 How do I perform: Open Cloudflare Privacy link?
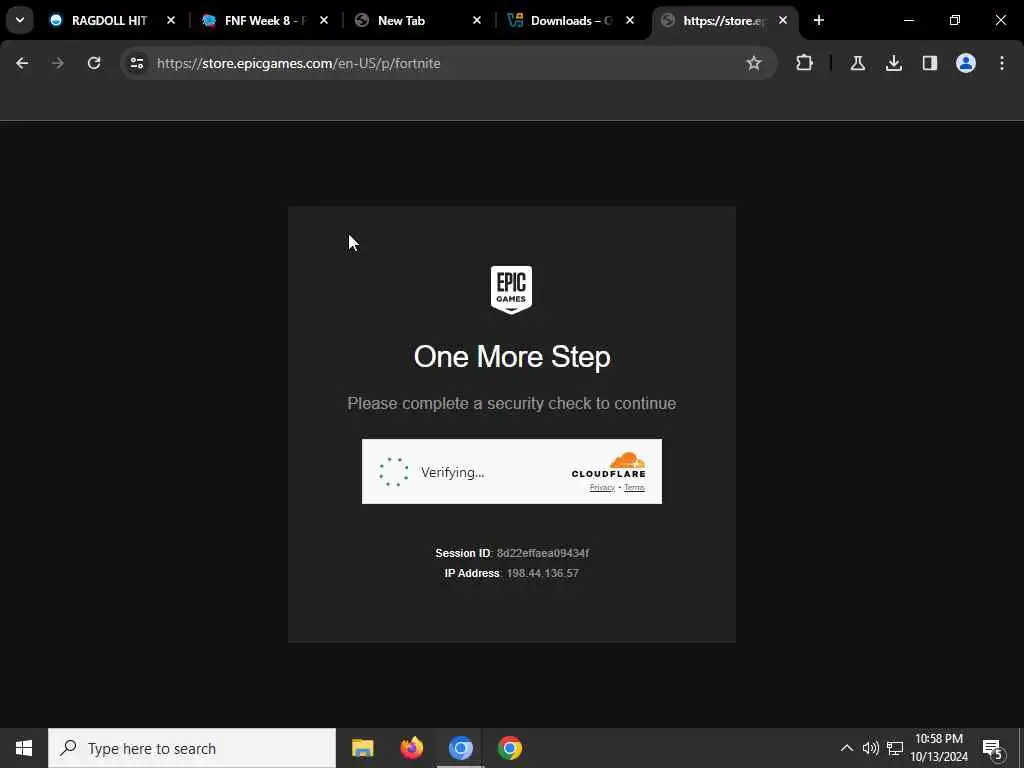[602, 488]
